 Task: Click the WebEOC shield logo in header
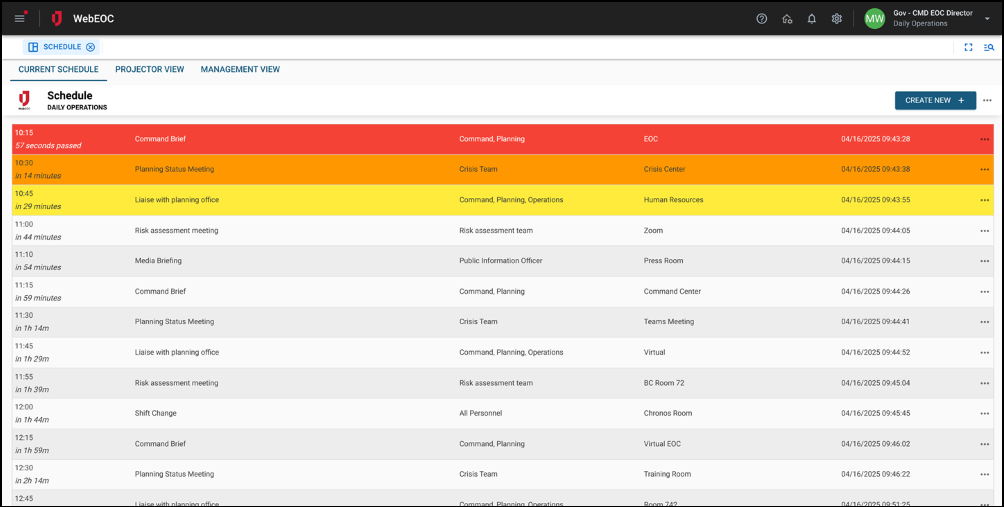point(57,18)
